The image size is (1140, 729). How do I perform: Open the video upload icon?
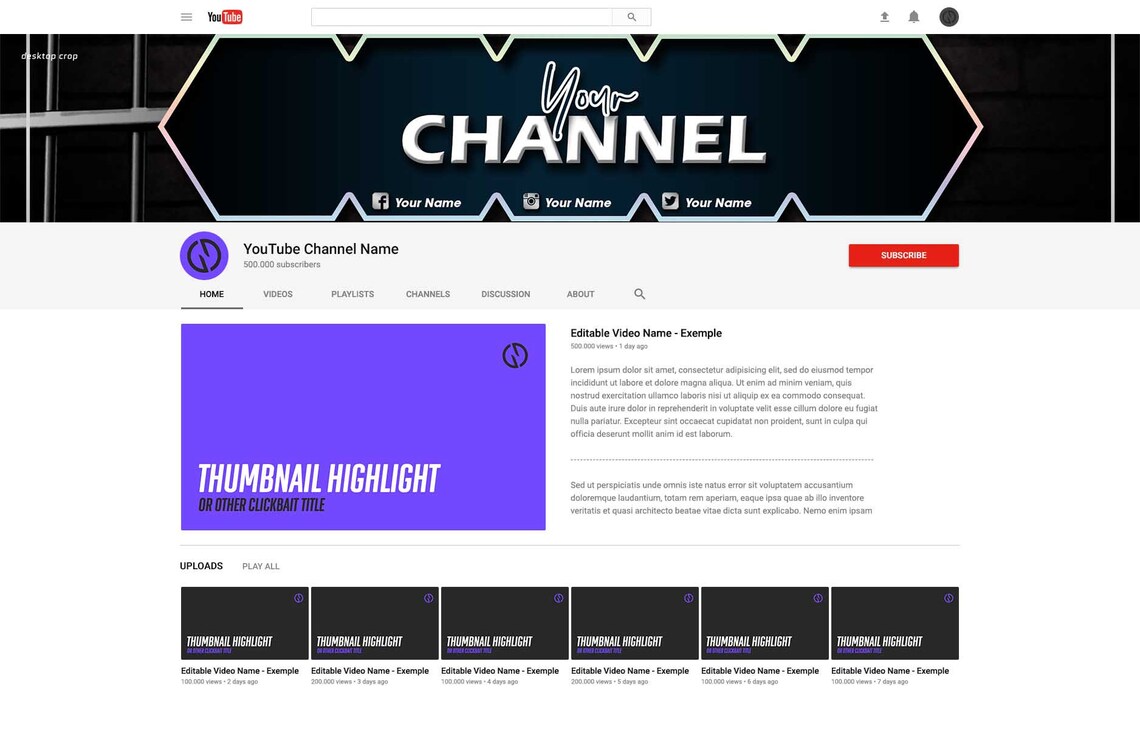point(884,16)
